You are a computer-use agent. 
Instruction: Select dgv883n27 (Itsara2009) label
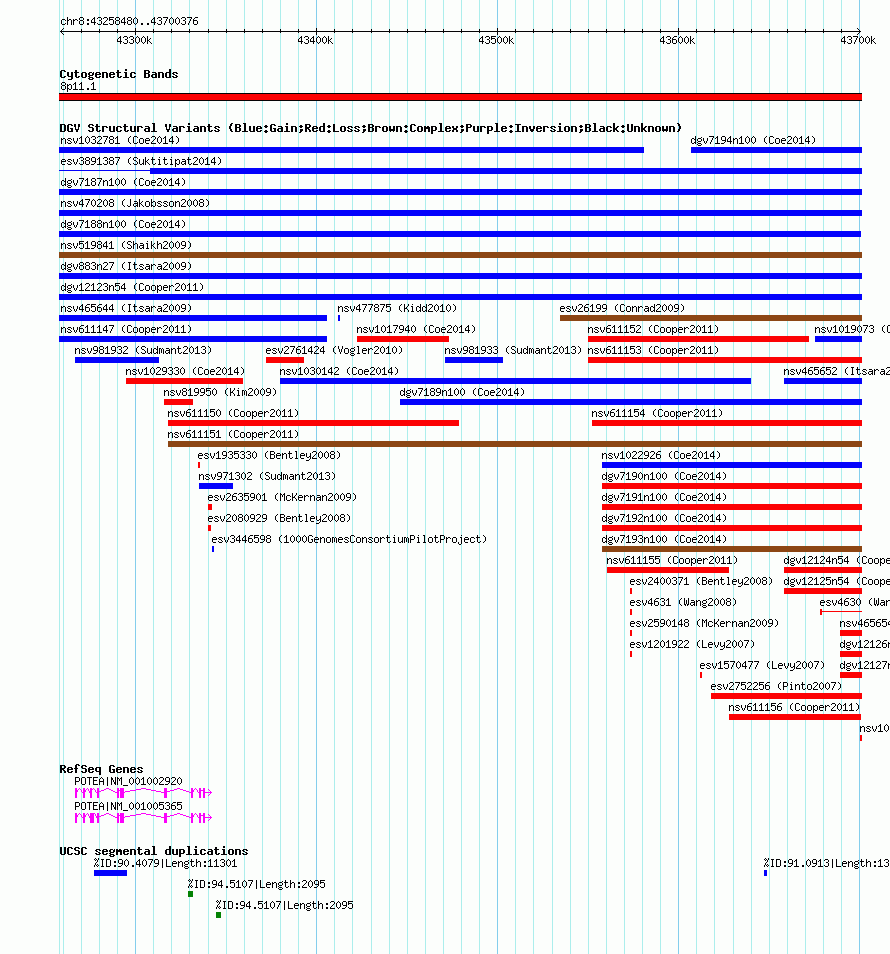126,266
